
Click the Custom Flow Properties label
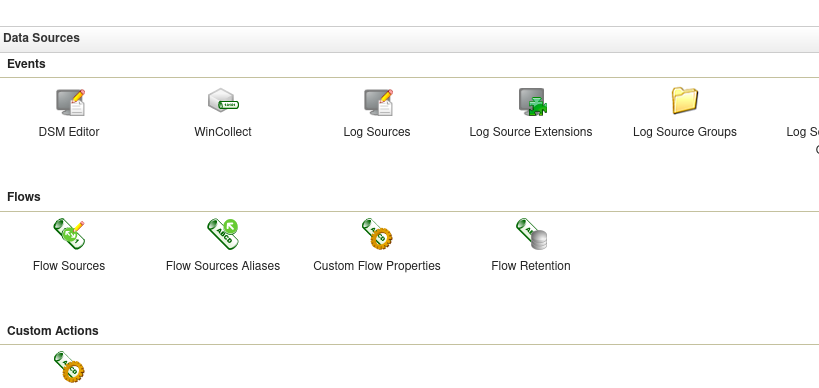click(x=377, y=266)
